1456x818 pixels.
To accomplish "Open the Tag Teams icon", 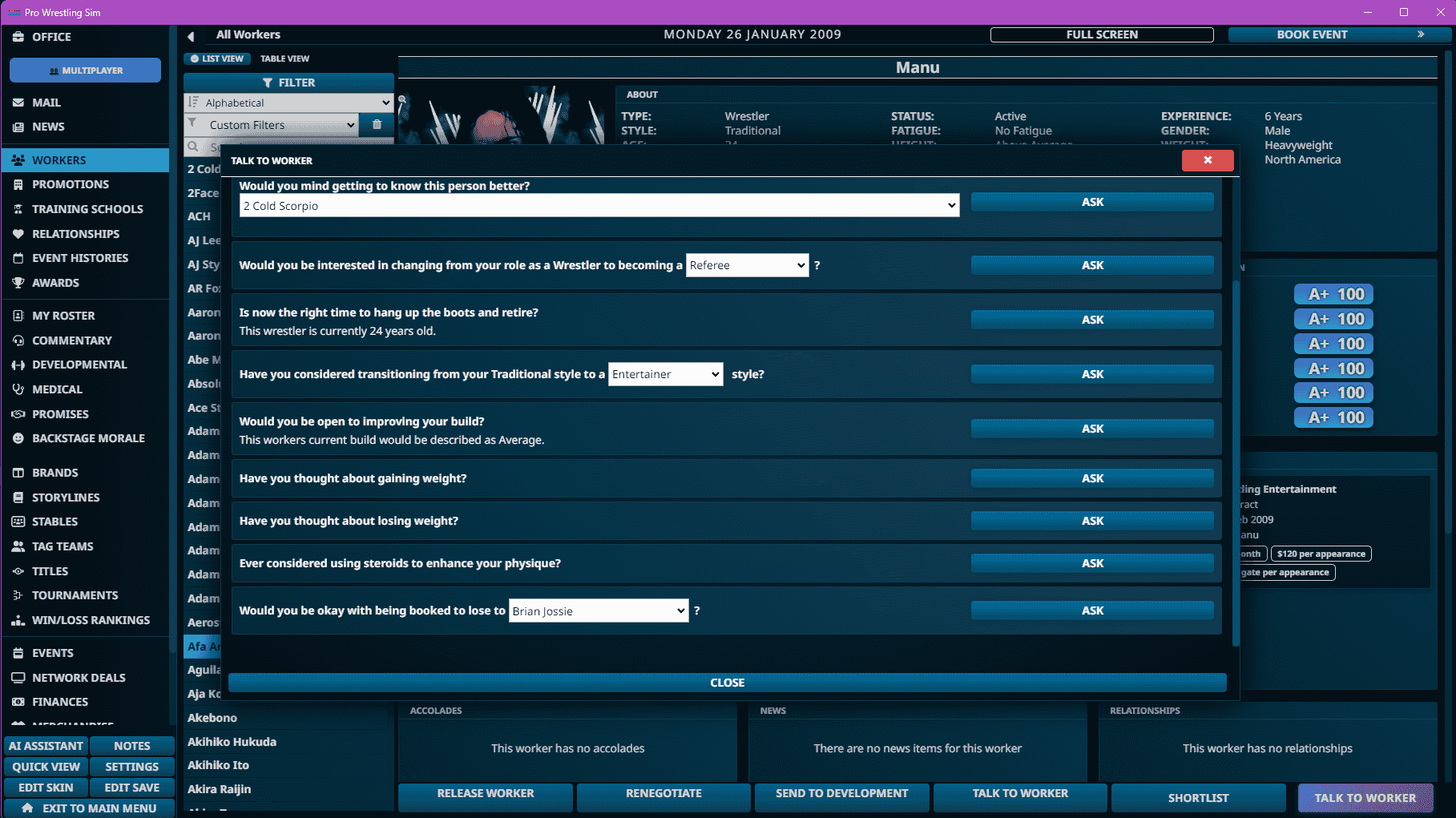I will click(18, 546).
